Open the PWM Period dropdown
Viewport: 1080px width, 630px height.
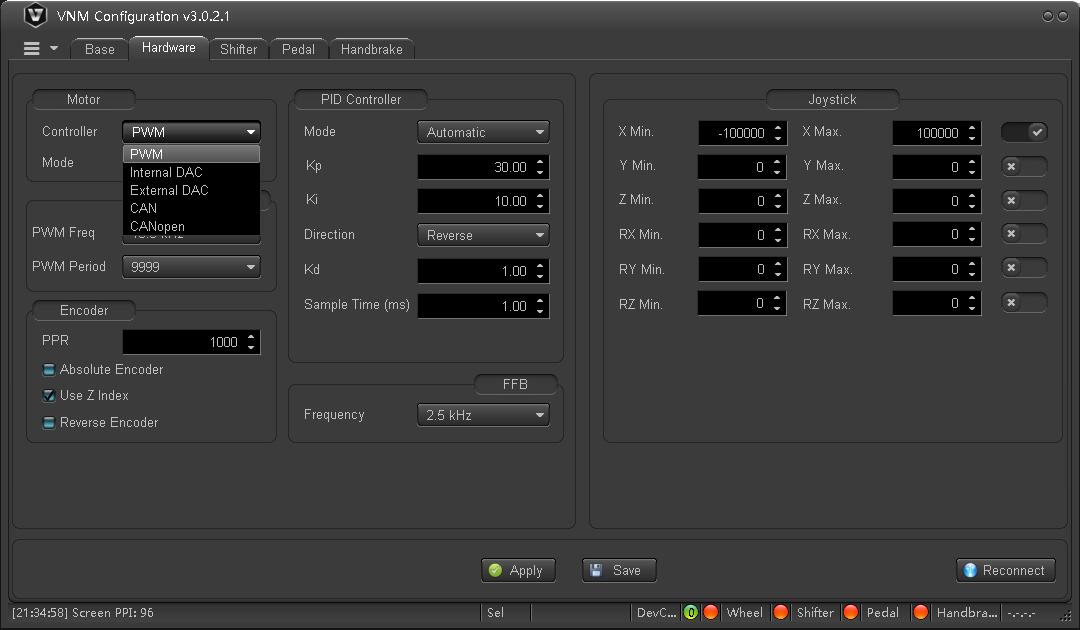191,266
